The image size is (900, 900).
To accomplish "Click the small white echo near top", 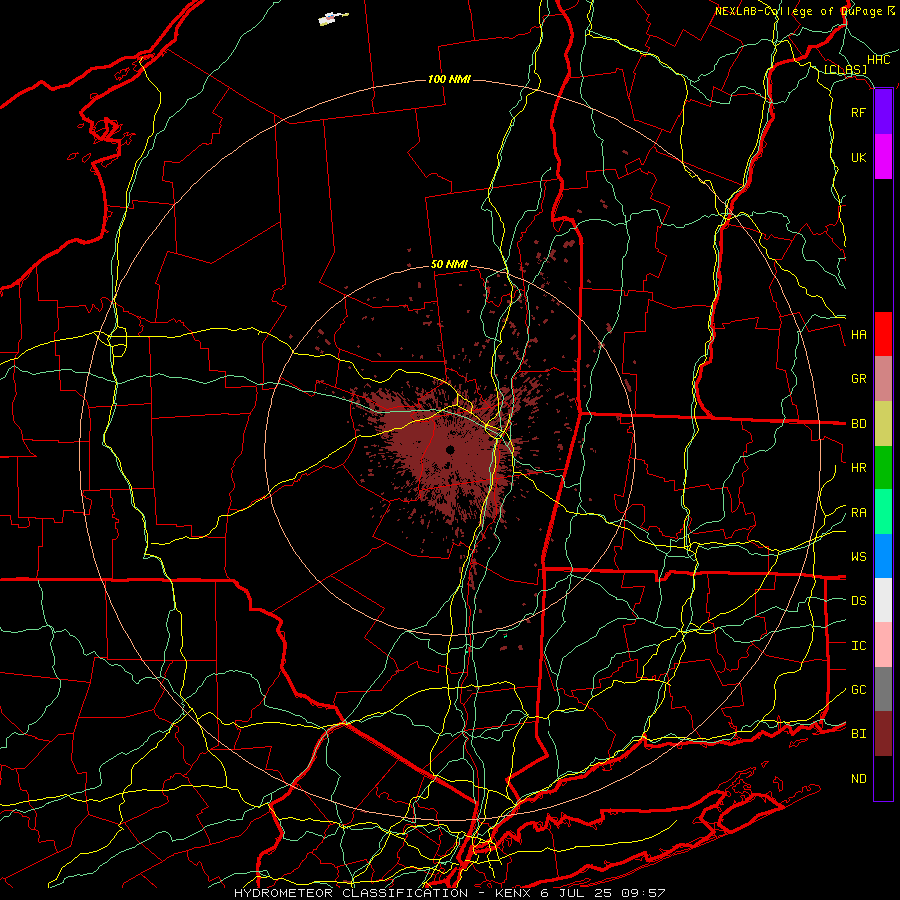I will pos(333,19).
